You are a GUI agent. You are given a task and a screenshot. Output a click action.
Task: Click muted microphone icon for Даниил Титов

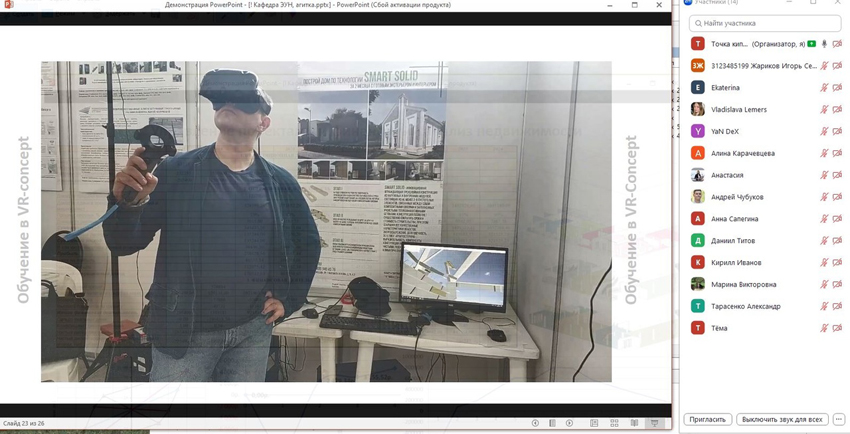(825, 241)
